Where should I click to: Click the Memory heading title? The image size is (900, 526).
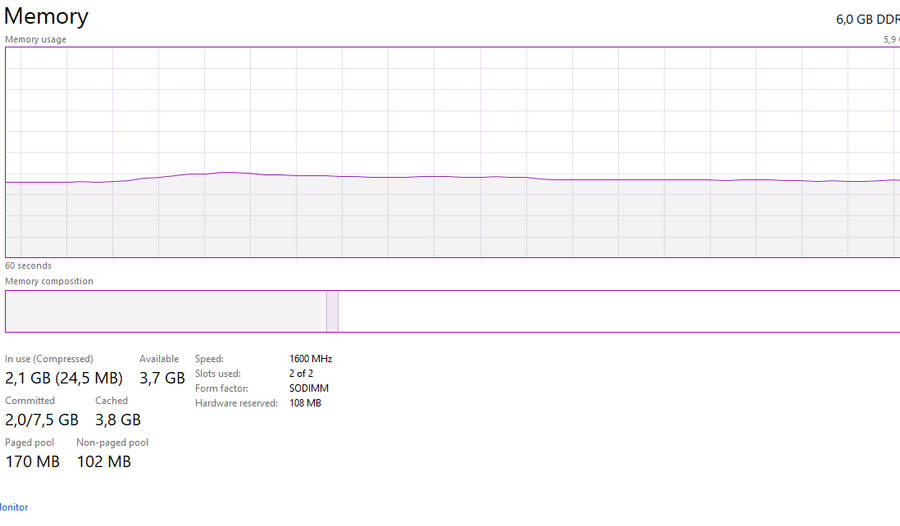[x=46, y=17]
